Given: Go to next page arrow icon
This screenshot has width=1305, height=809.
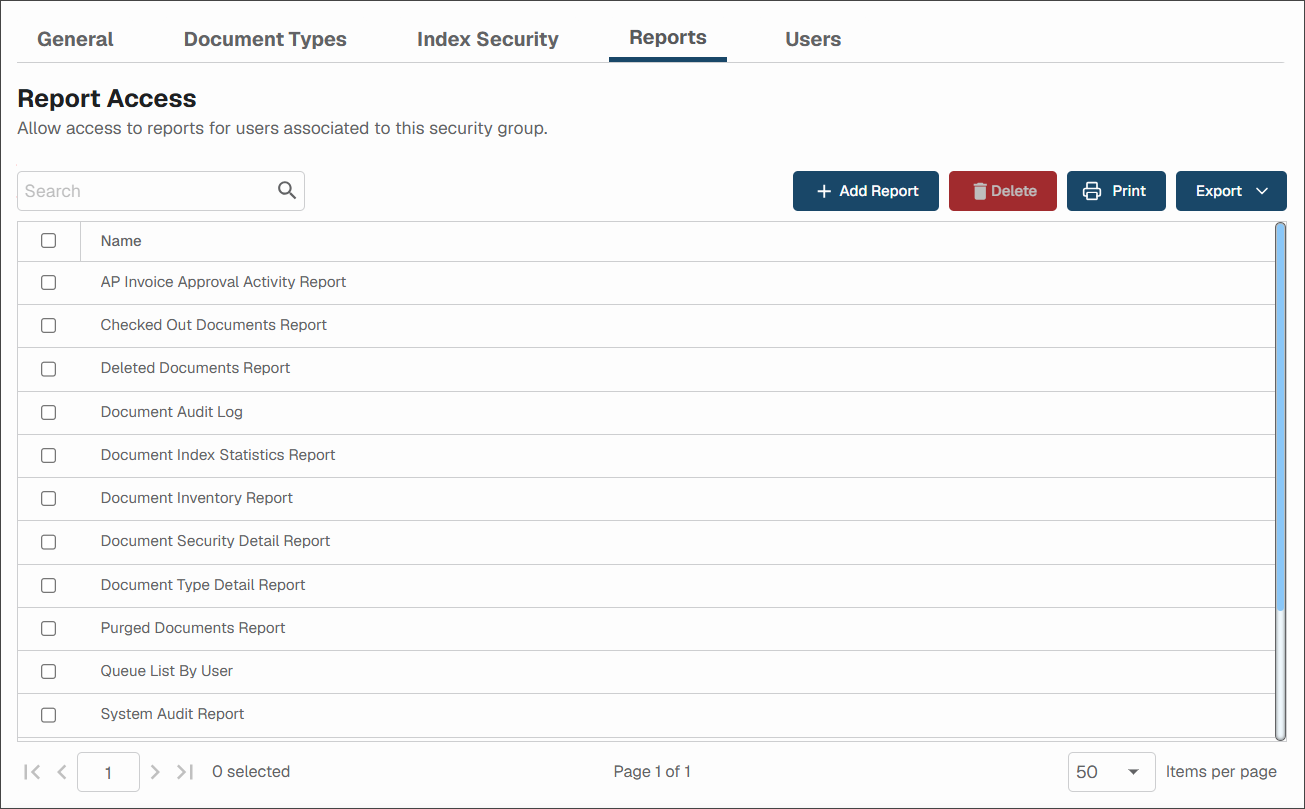Looking at the screenshot, I should (x=155, y=772).
